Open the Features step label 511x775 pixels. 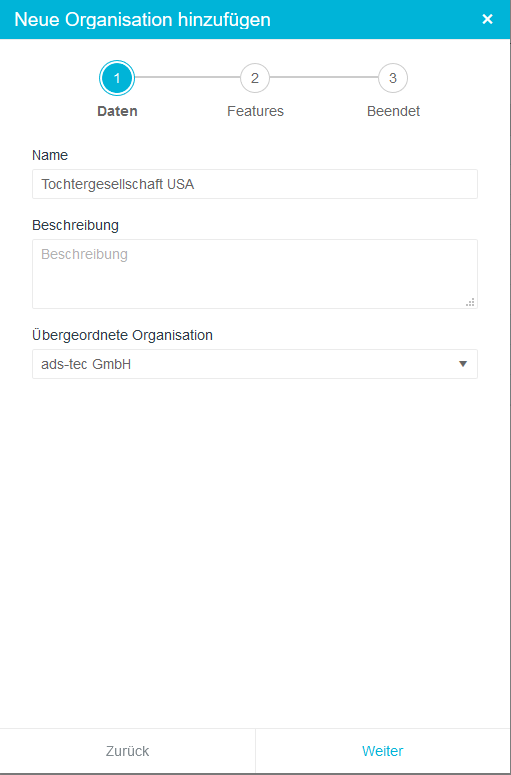point(255,111)
